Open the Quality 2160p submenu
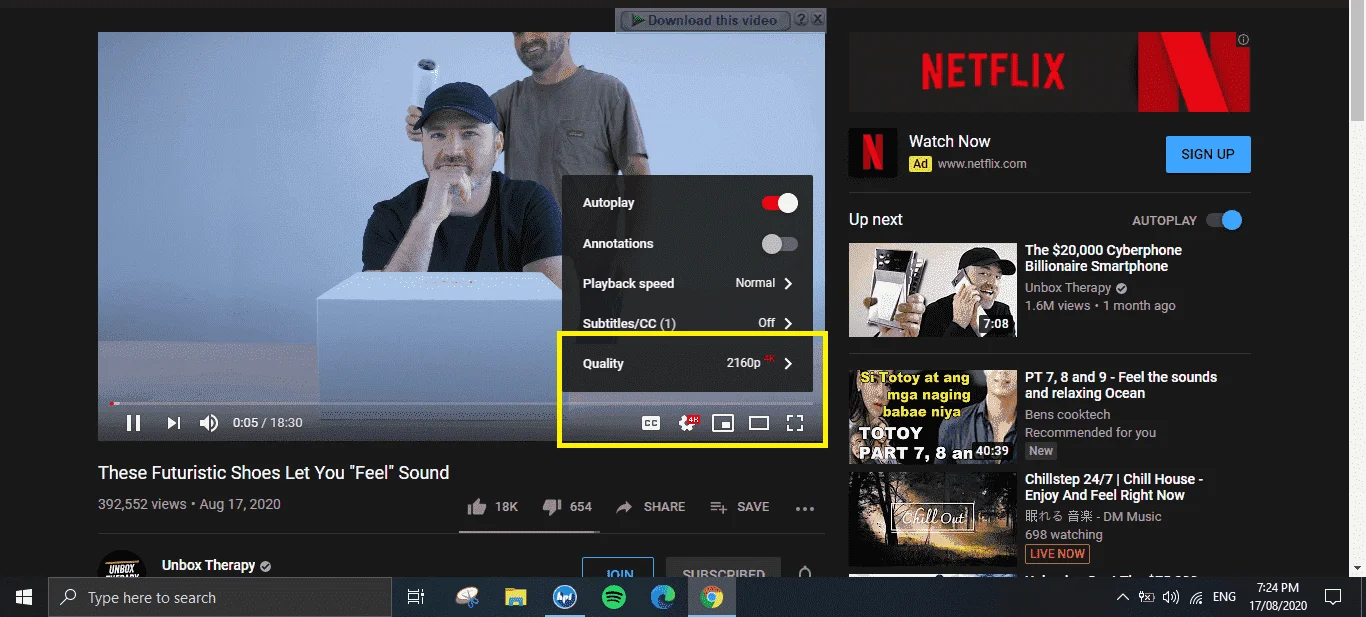The image size is (1366, 617). tap(688, 364)
